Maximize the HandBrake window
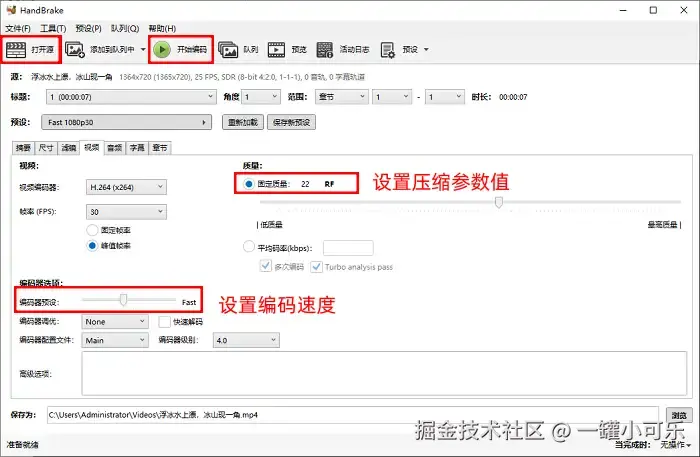The width and height of the screenshot is (700, 457). (653, 10)
